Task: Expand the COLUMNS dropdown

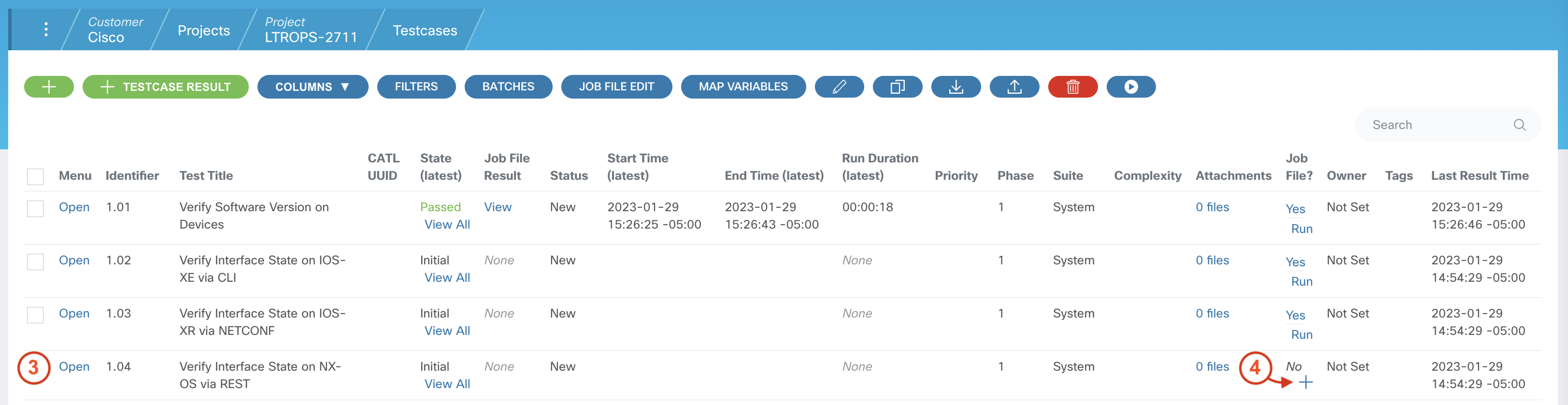Action: point(312,87)
